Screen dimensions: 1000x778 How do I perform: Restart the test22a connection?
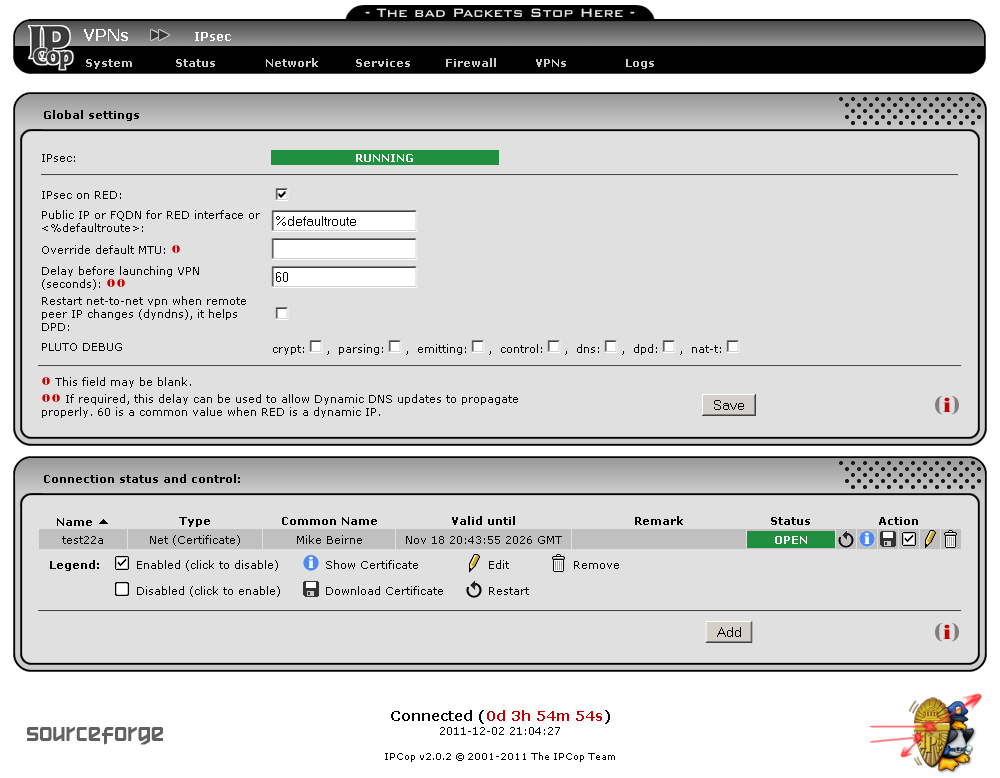pyautogui.click(x=846, y=539)
